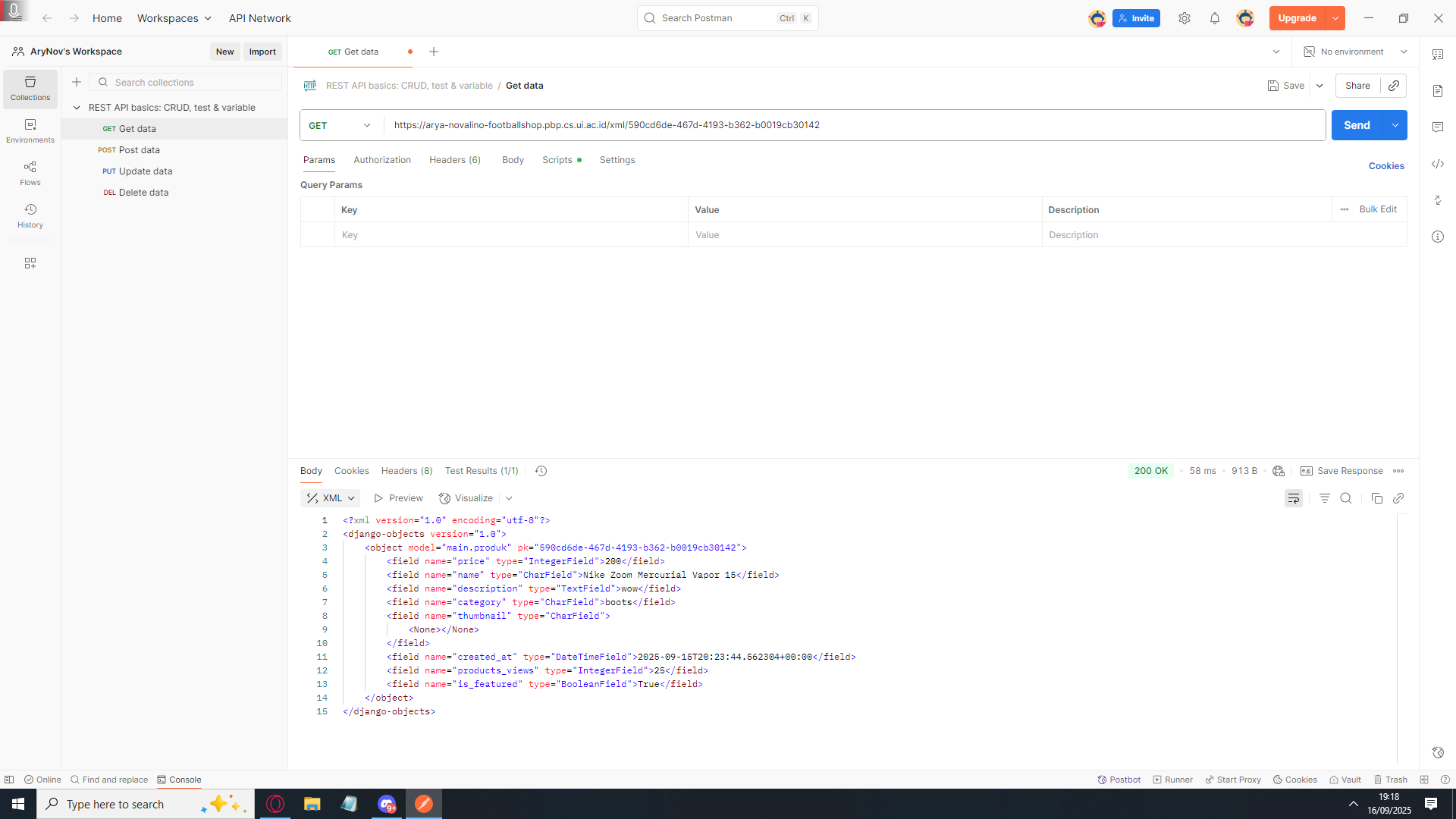Switch to the Headers (6) request tab
The image size is (1456, 819).
pos(454,160)
